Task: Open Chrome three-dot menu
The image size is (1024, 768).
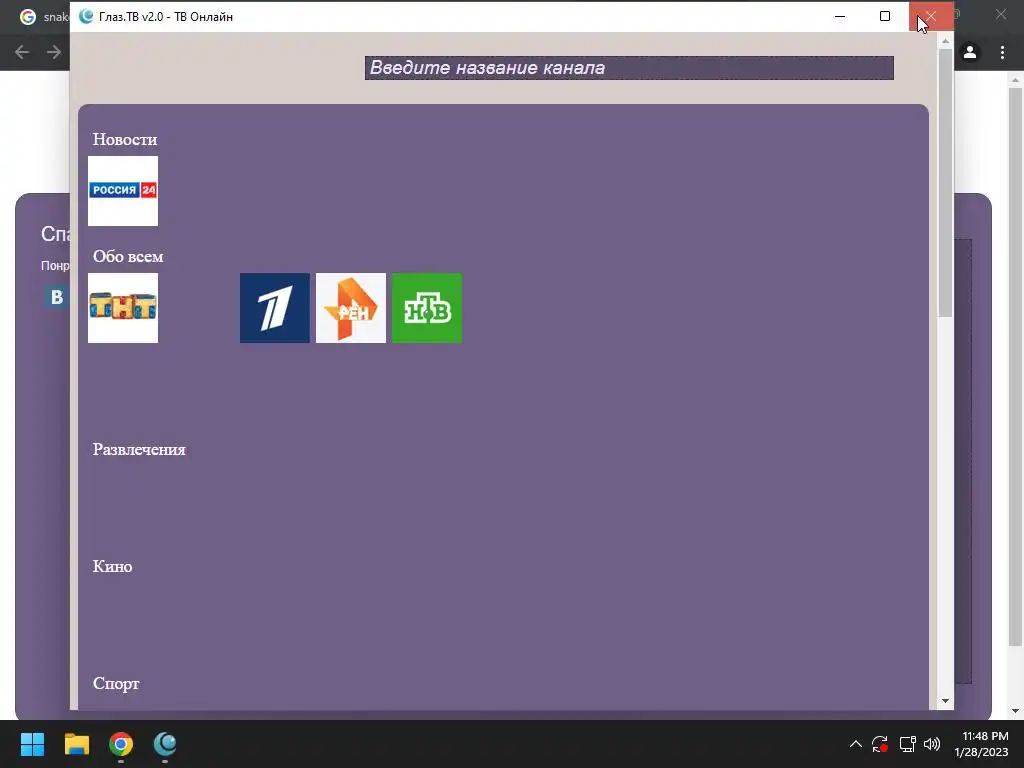Action: (1002, 52)
